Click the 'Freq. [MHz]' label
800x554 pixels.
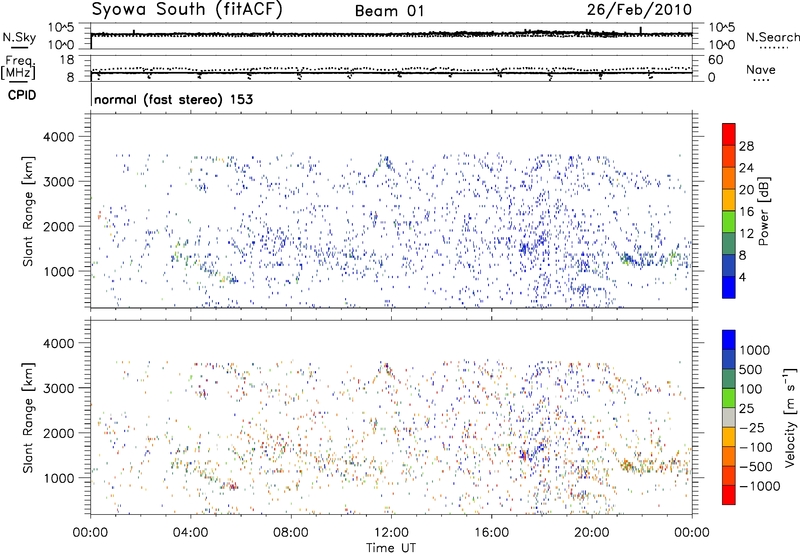tap(19, 67)
